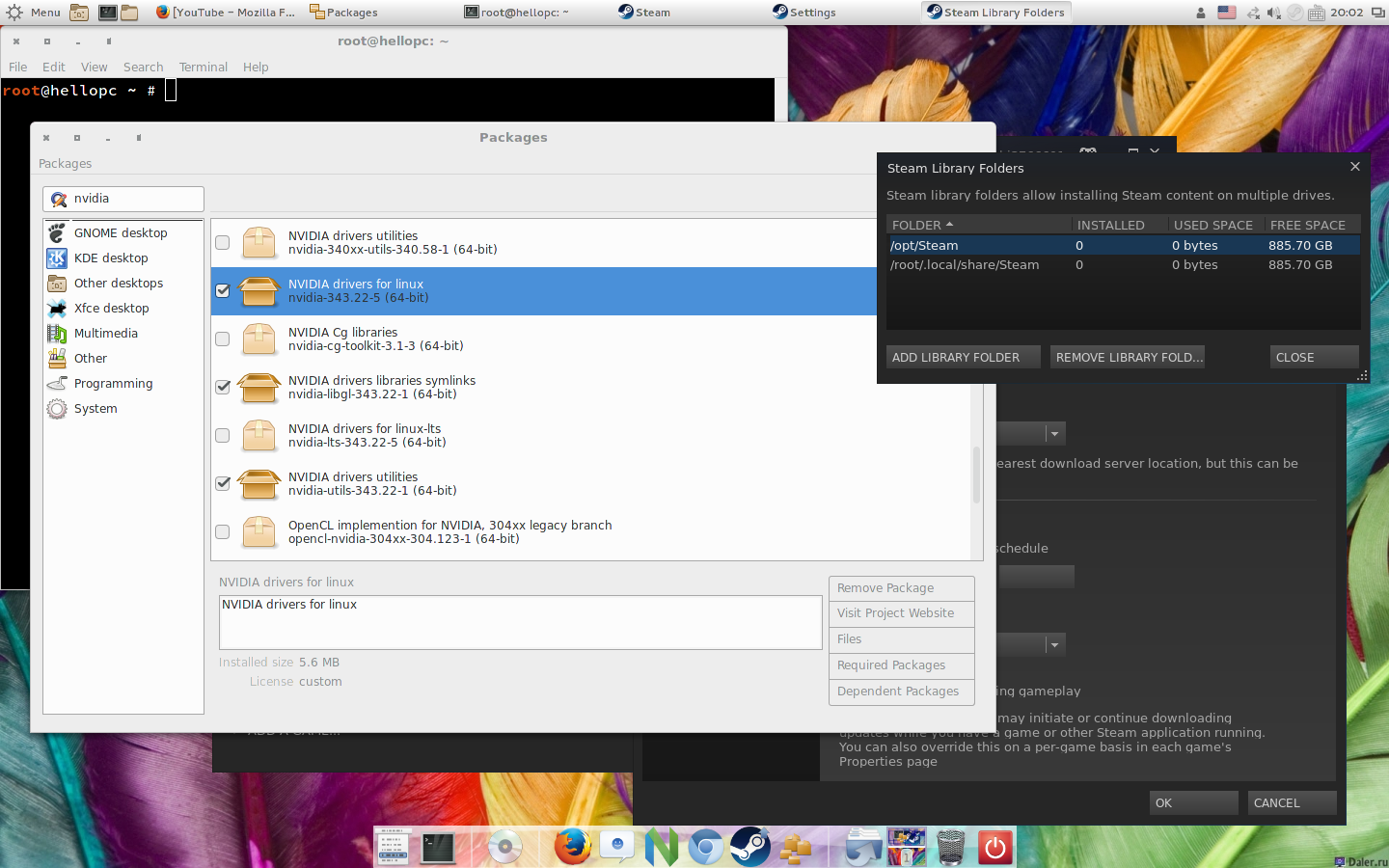Open the disc burner dock icon
Viewport: 1389px width, 868px height.
[x=504, y=847]
